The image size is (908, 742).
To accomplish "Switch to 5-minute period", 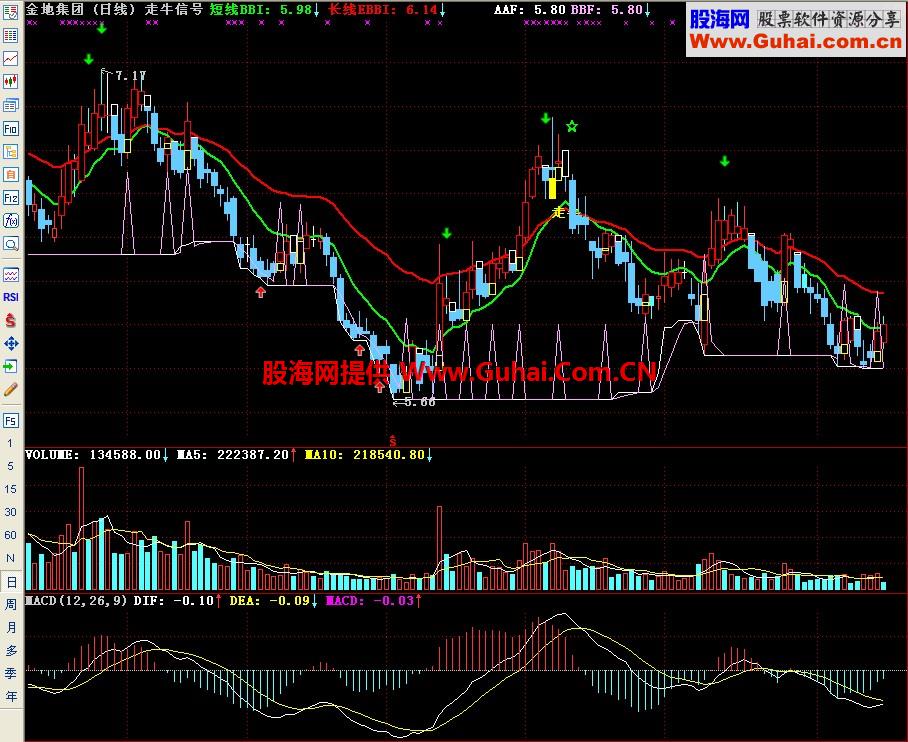I will [10, 466].
